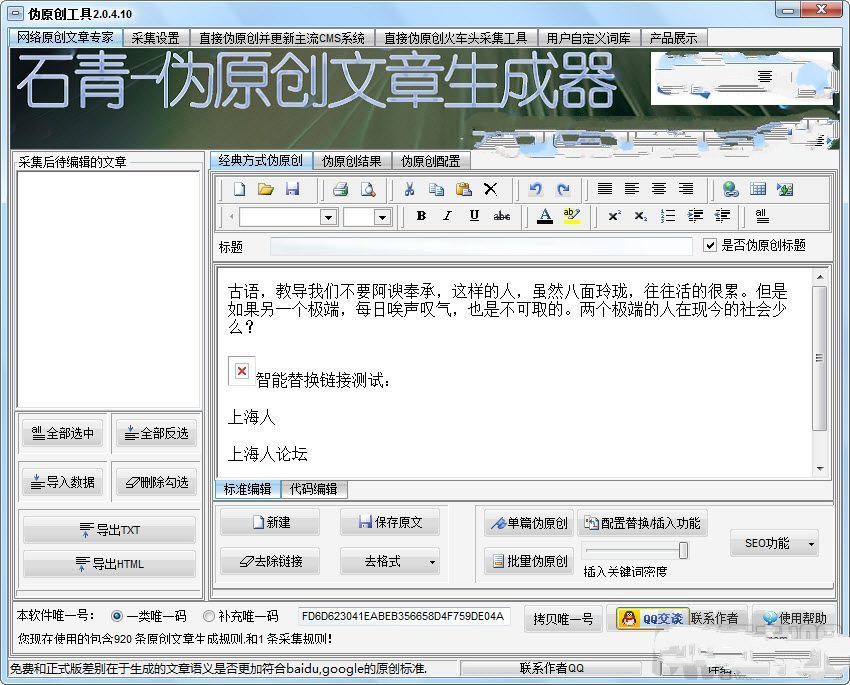Viewport: 850px width, 685px height.
Task: Click the Save floppy disk icon
Action: 293,189
